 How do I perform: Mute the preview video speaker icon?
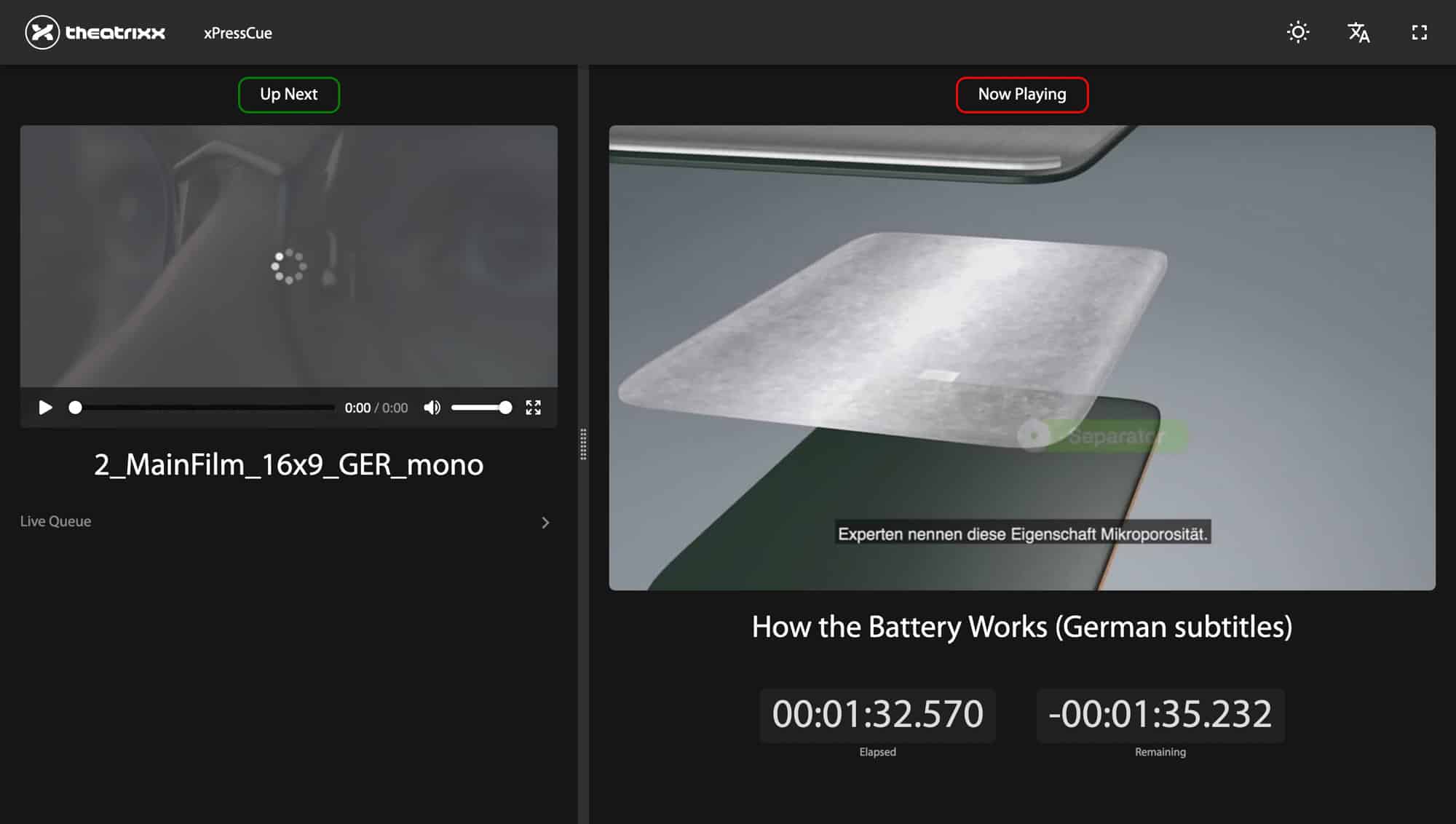[x=432, y=408]
